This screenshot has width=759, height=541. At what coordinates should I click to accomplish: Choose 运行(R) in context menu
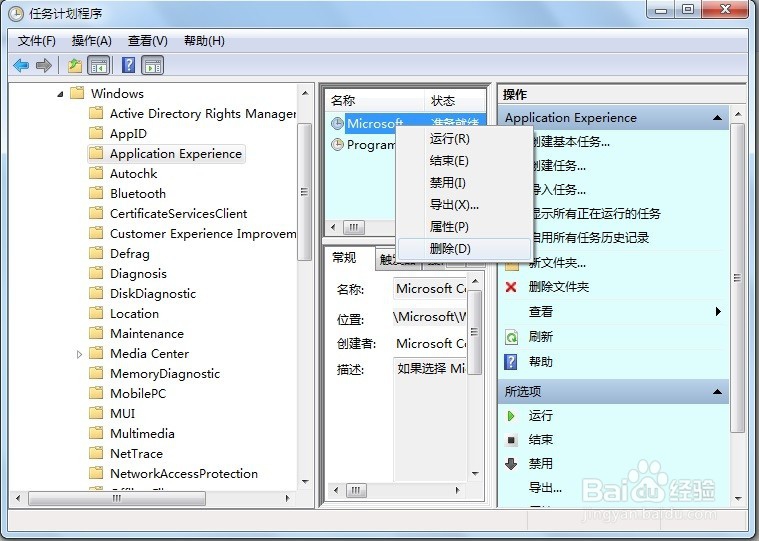464,139
